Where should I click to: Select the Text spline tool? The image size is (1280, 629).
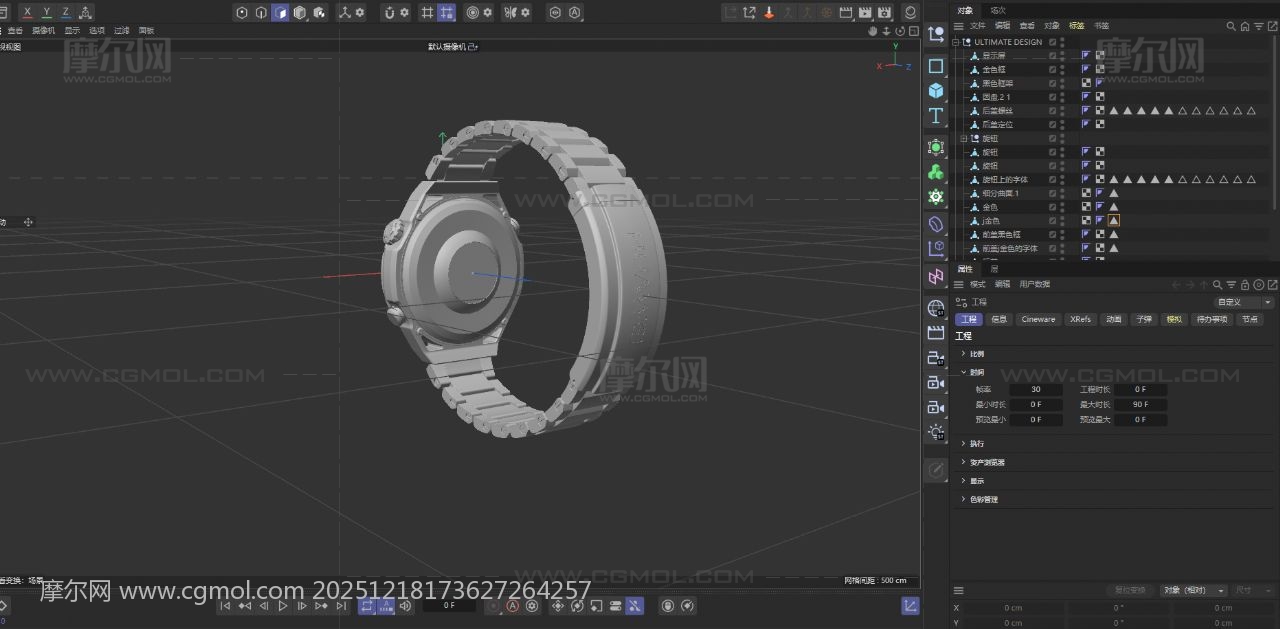(936, 116)
